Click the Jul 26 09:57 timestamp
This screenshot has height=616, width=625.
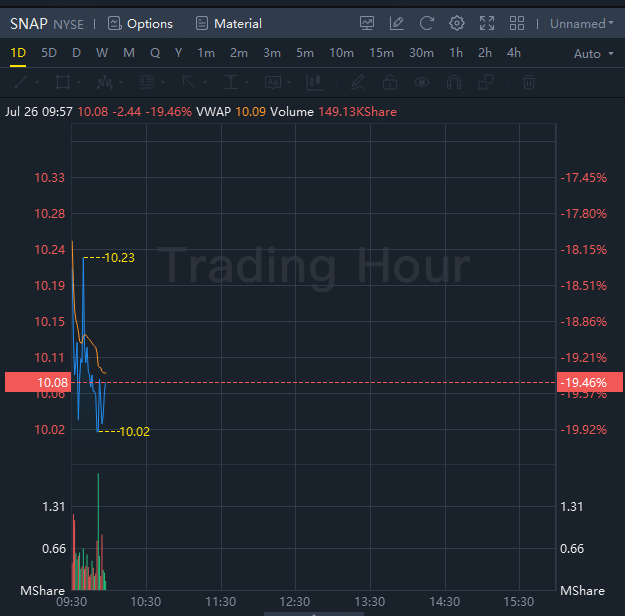[39, 112]
